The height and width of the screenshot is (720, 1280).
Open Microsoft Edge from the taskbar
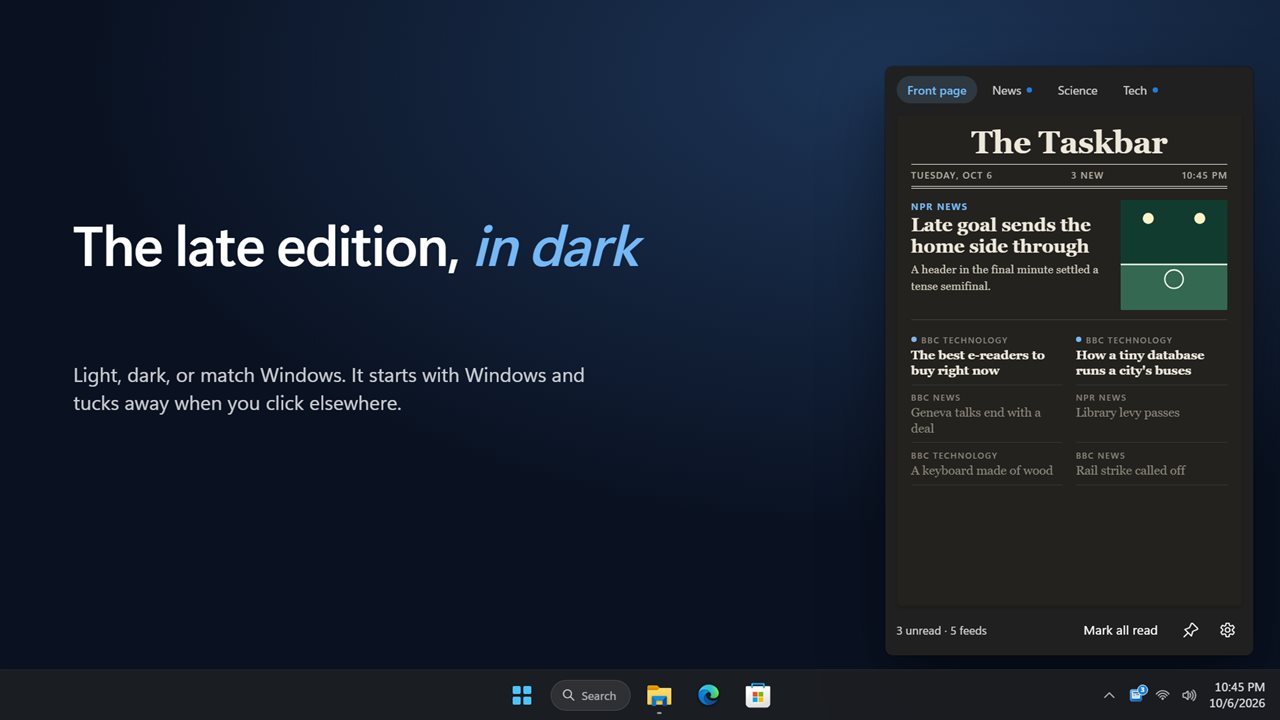708,696
